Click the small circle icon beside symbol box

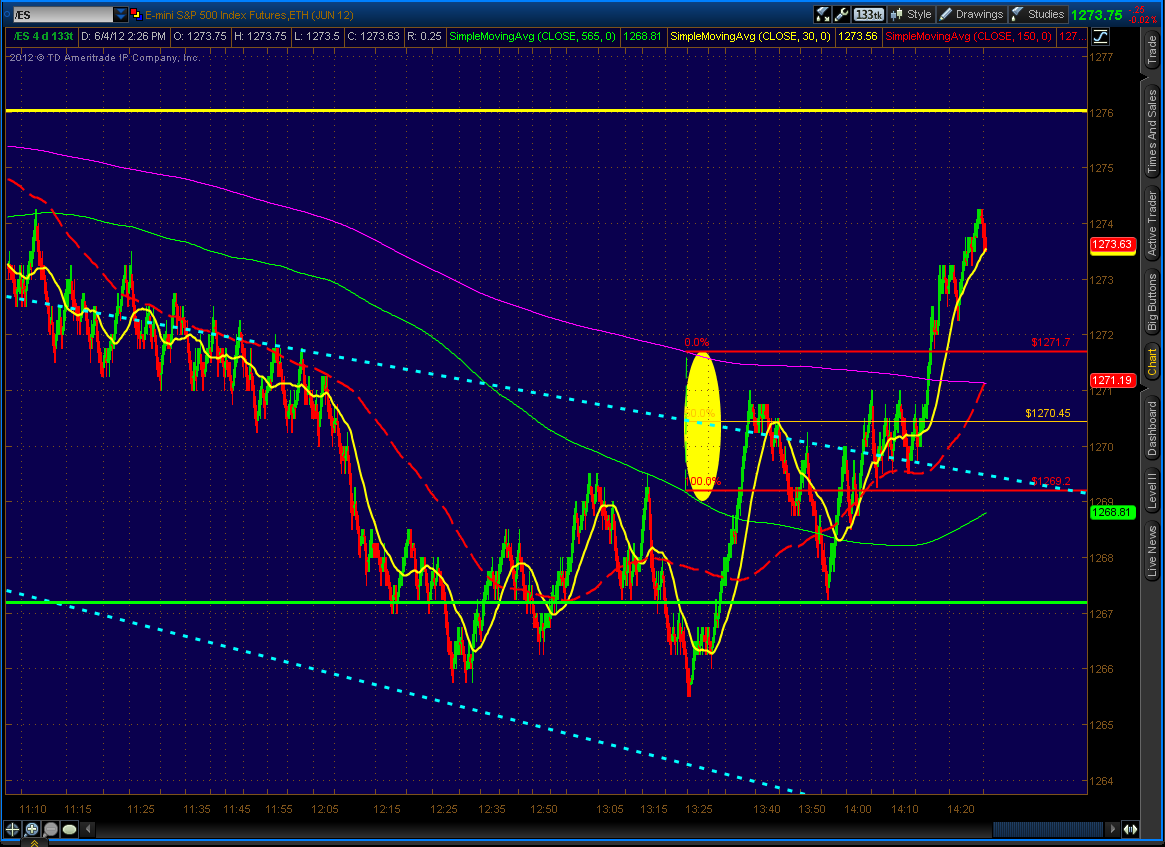coord(7,14)
